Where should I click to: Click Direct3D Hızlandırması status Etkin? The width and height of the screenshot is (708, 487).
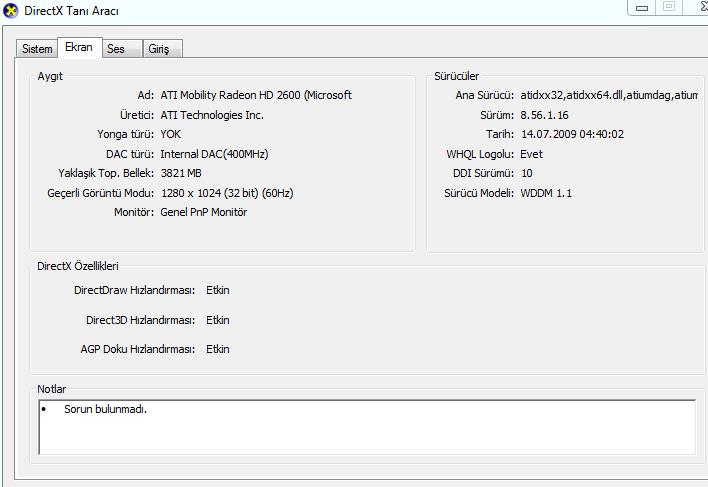tap(218, 320)
